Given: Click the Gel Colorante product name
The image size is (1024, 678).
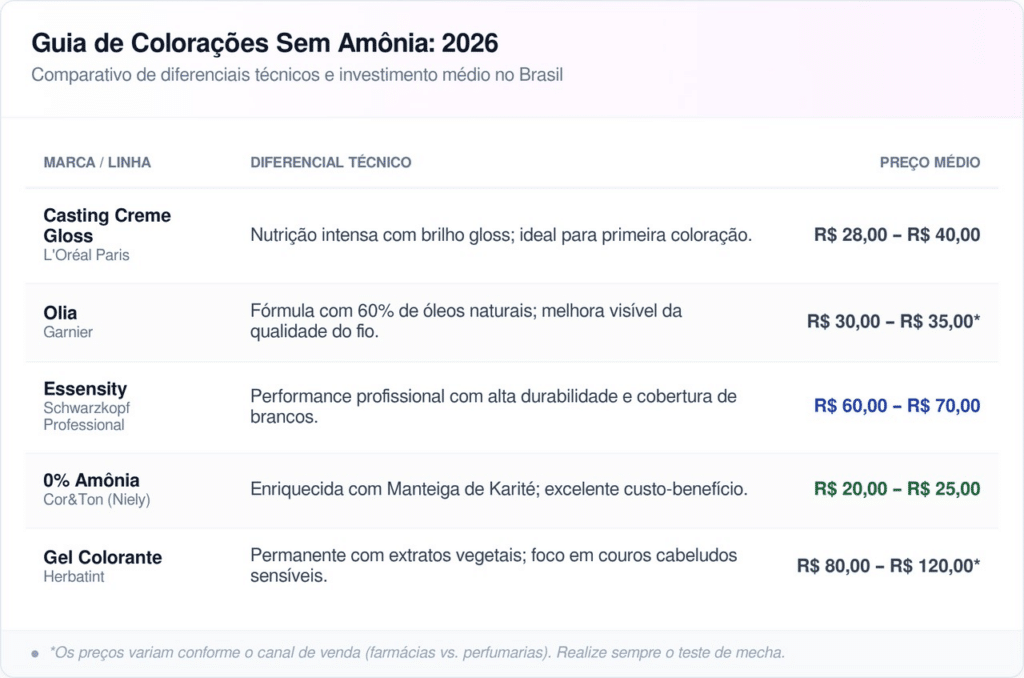Looking at the screenshot, I should point(102,557).
